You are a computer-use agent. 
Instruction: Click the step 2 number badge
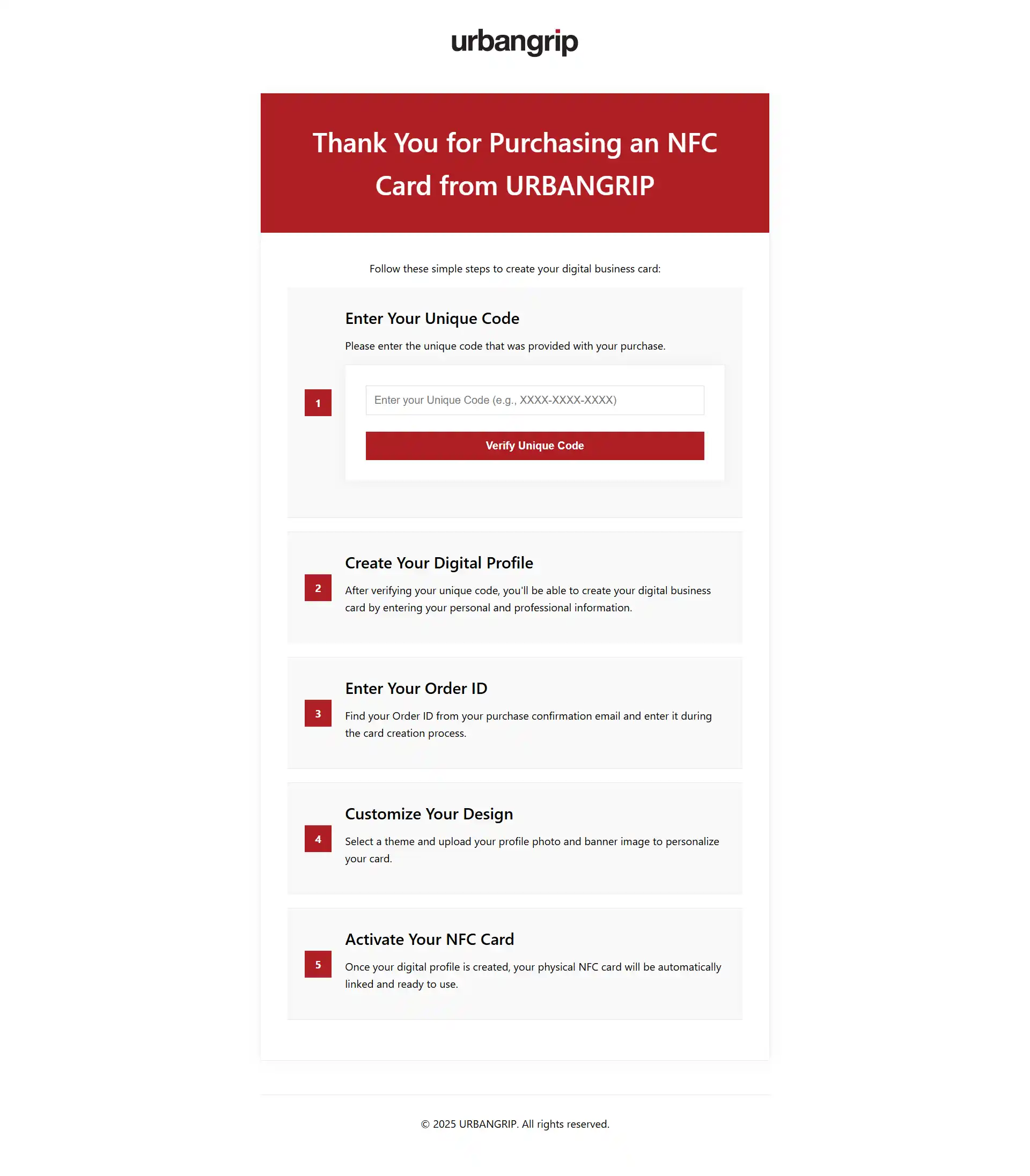click(318, 588)
